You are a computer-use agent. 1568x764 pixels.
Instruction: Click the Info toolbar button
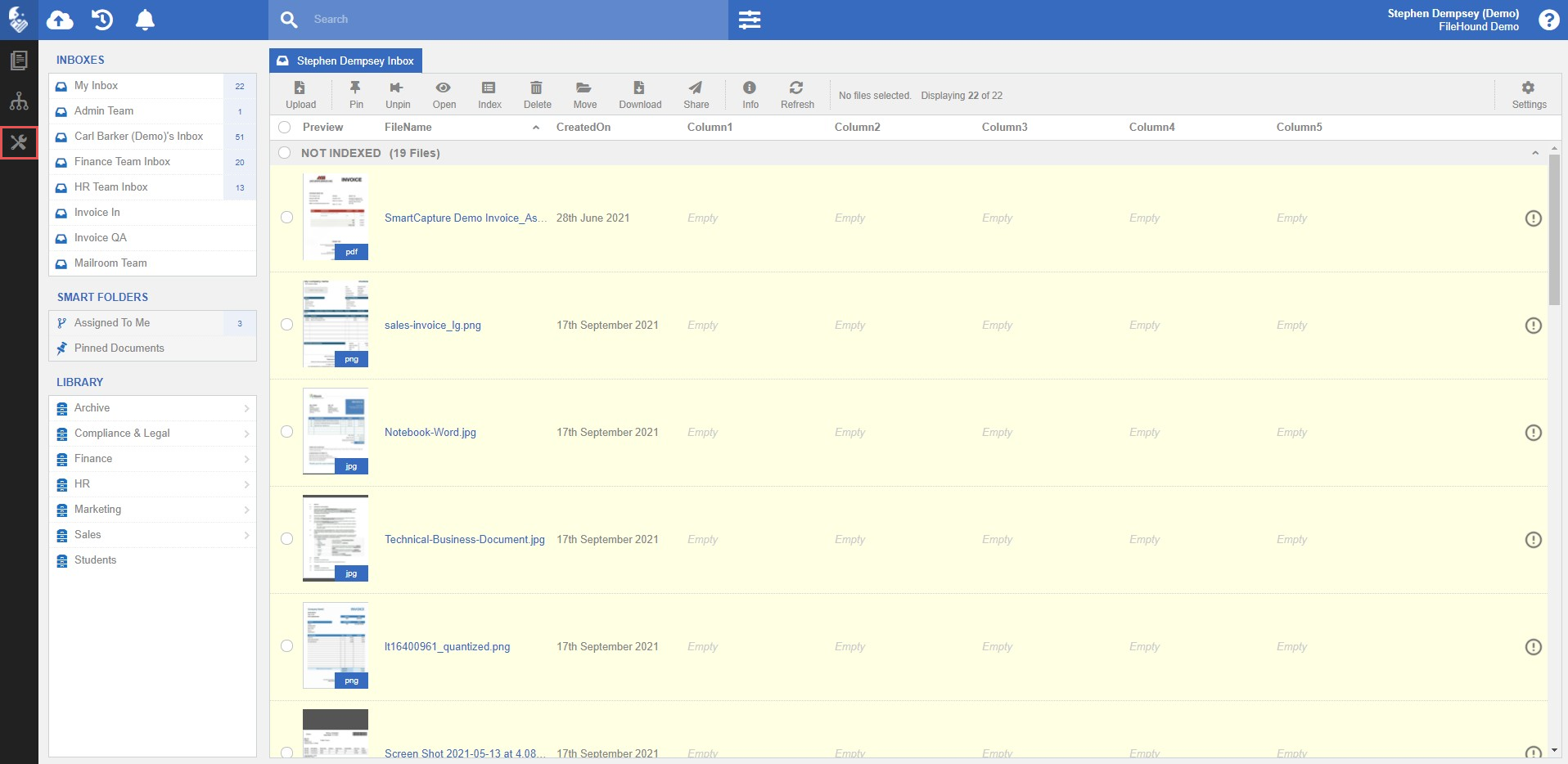[750, 95]
